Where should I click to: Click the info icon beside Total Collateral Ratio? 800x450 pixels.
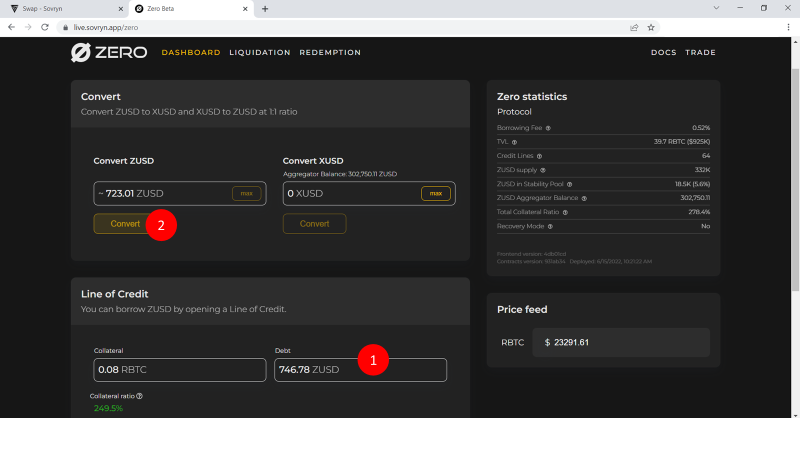(565, 212)
